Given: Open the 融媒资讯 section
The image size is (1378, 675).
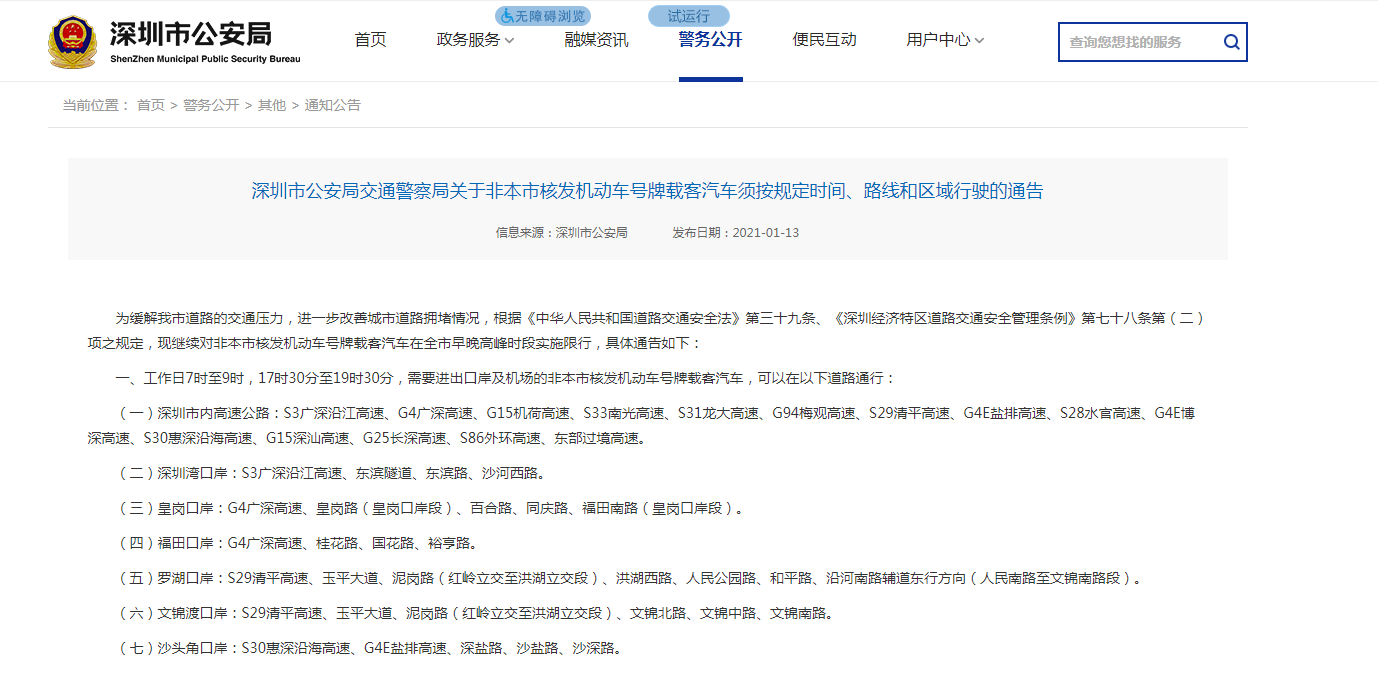Looking at the screenshot, I should tap(596, 40).
